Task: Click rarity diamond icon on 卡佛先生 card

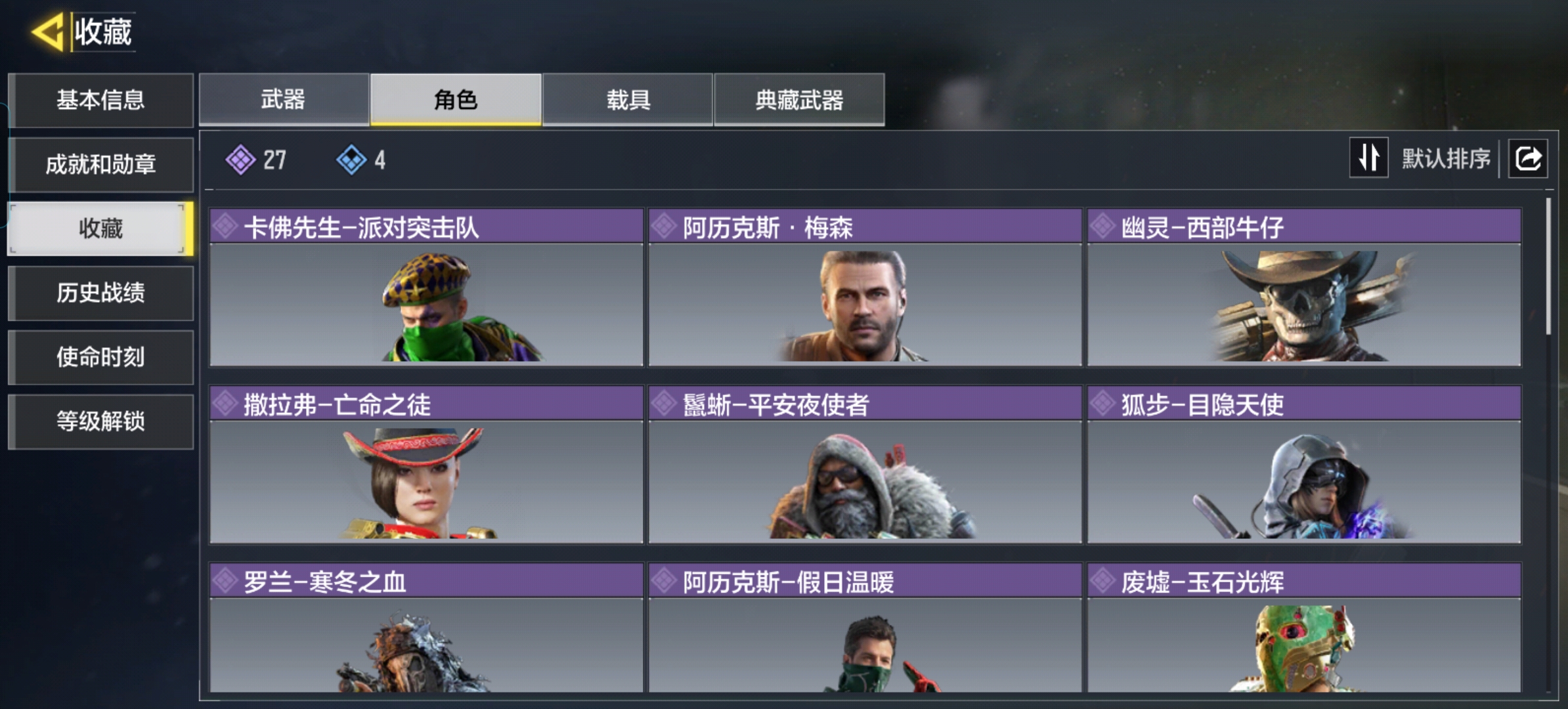Action: click(225, 226)
